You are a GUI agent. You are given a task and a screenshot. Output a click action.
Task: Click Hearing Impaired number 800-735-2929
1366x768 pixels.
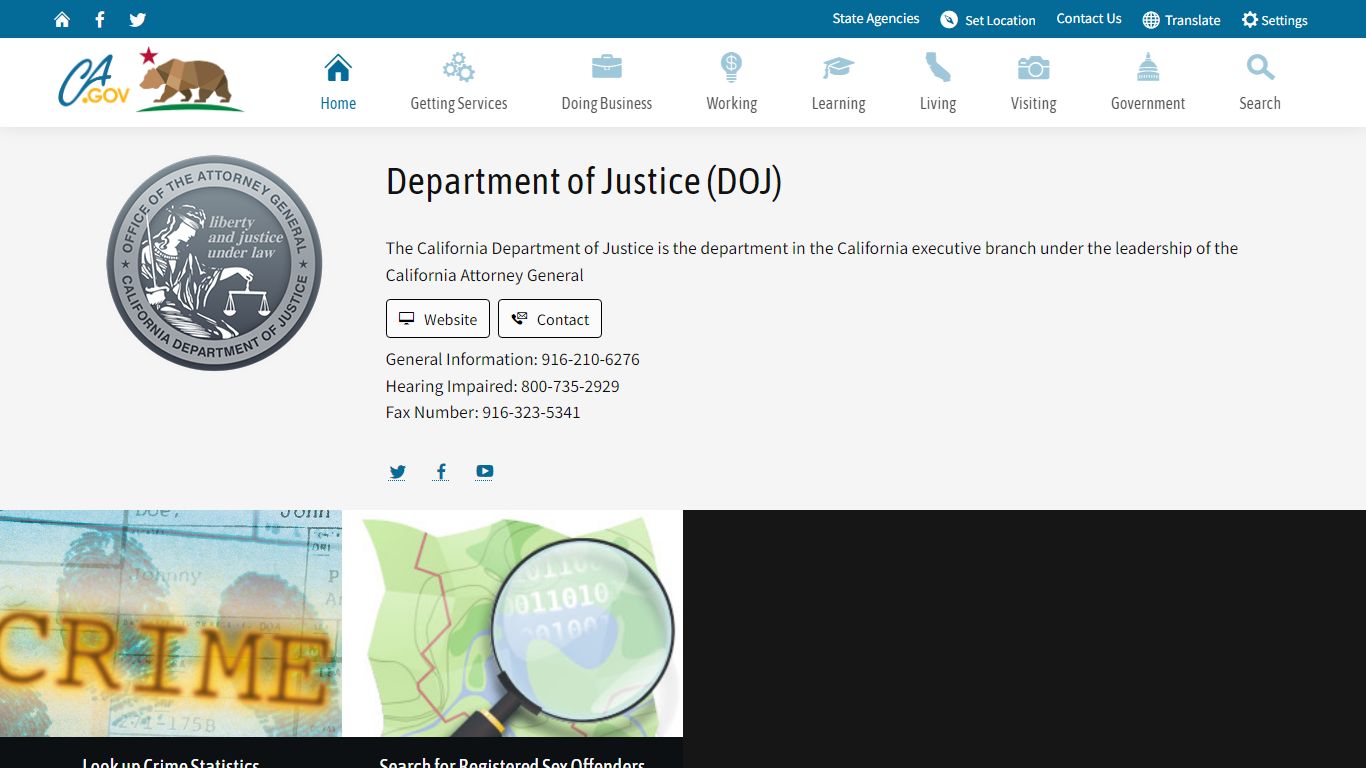[570, 386]
